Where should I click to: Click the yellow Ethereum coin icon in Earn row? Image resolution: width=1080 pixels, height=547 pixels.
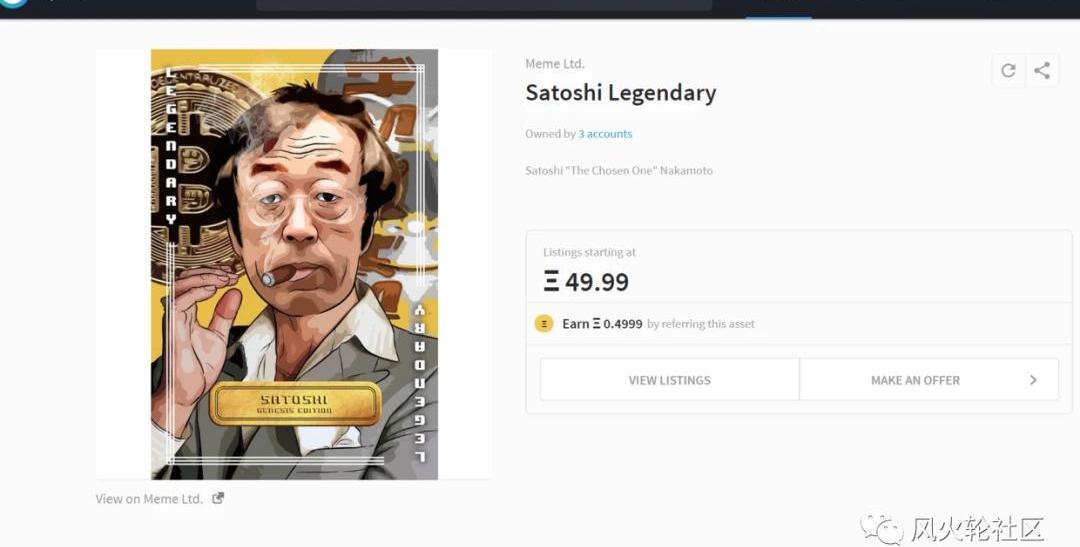(544, 323)
